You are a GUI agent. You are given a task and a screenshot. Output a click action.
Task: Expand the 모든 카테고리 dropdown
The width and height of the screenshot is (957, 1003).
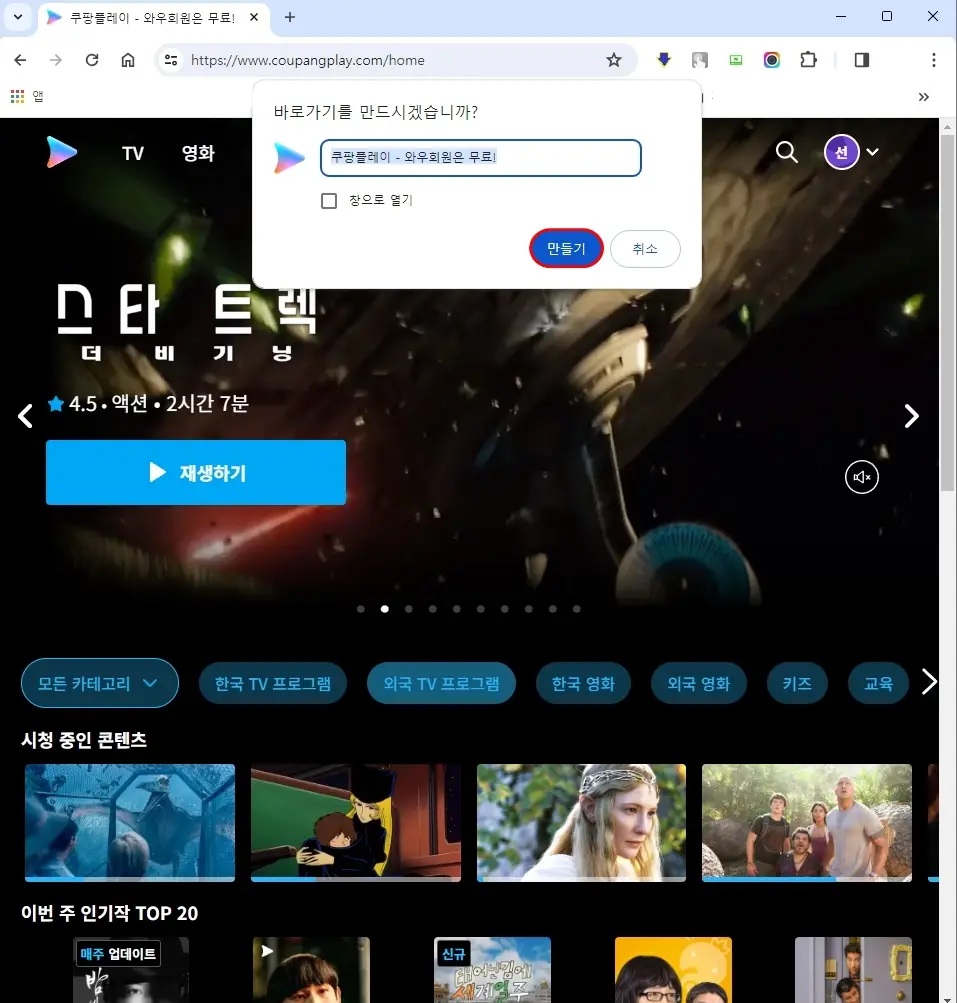click(x=99, y=683)
